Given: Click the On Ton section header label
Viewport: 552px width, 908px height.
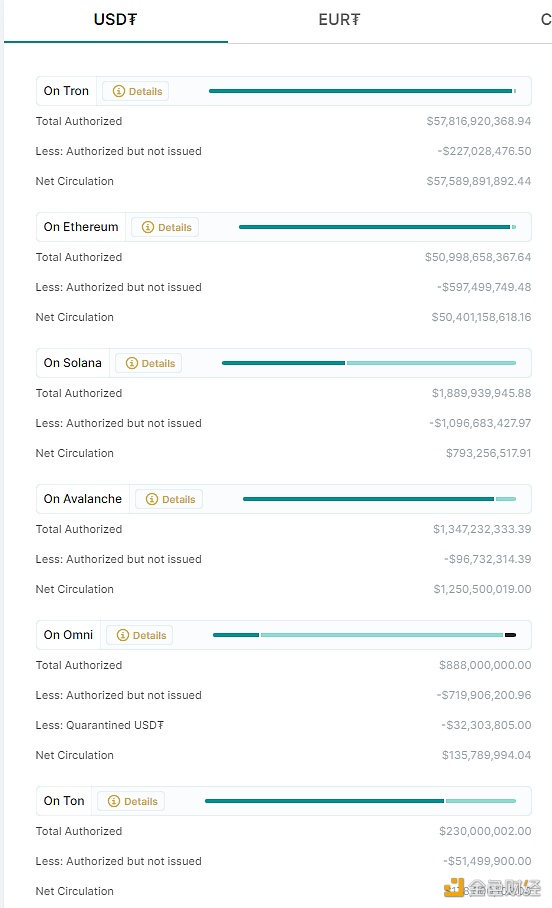Looking at the screenshot, I should pos(64,801).
